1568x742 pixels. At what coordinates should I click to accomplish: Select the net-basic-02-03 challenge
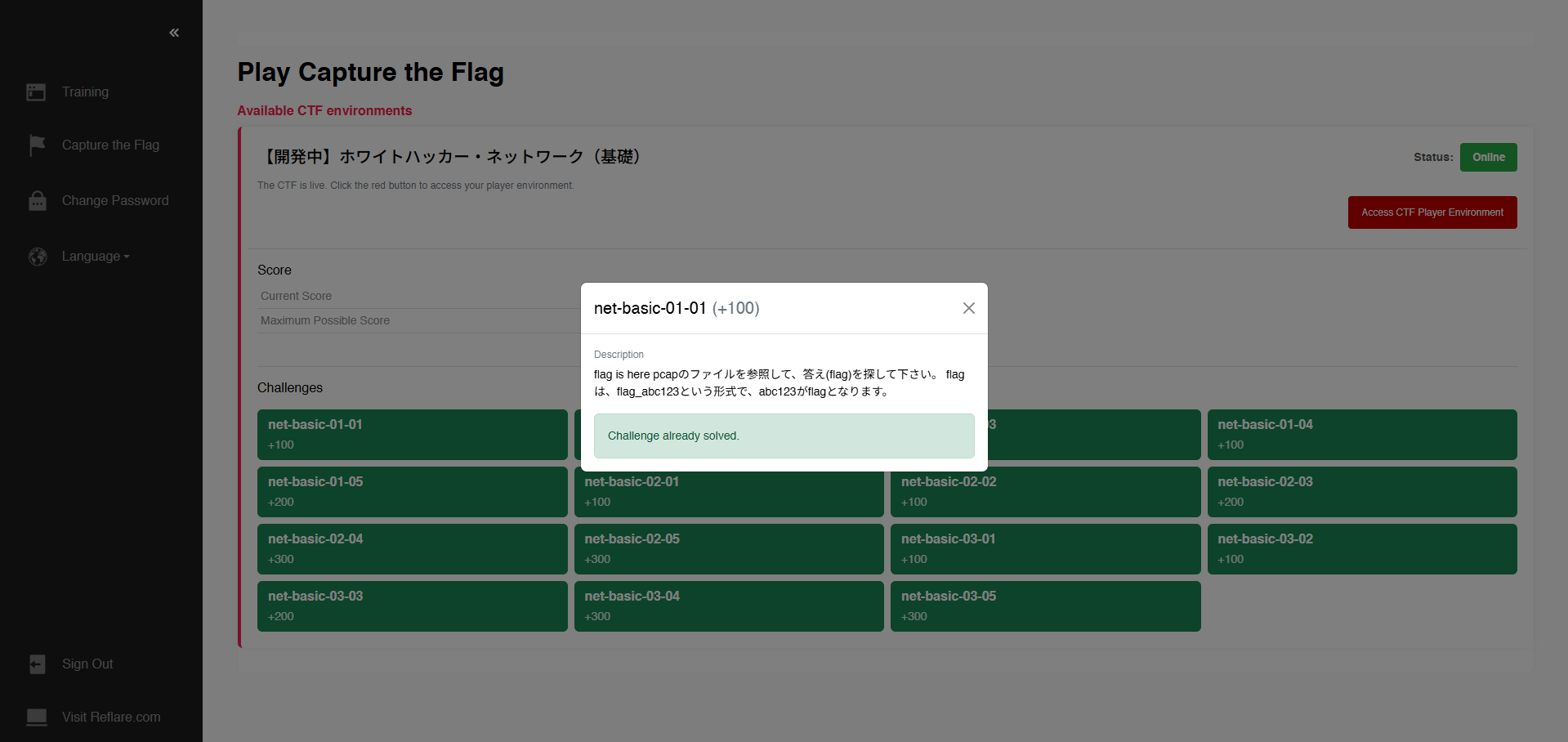[x=1361, y=491]
